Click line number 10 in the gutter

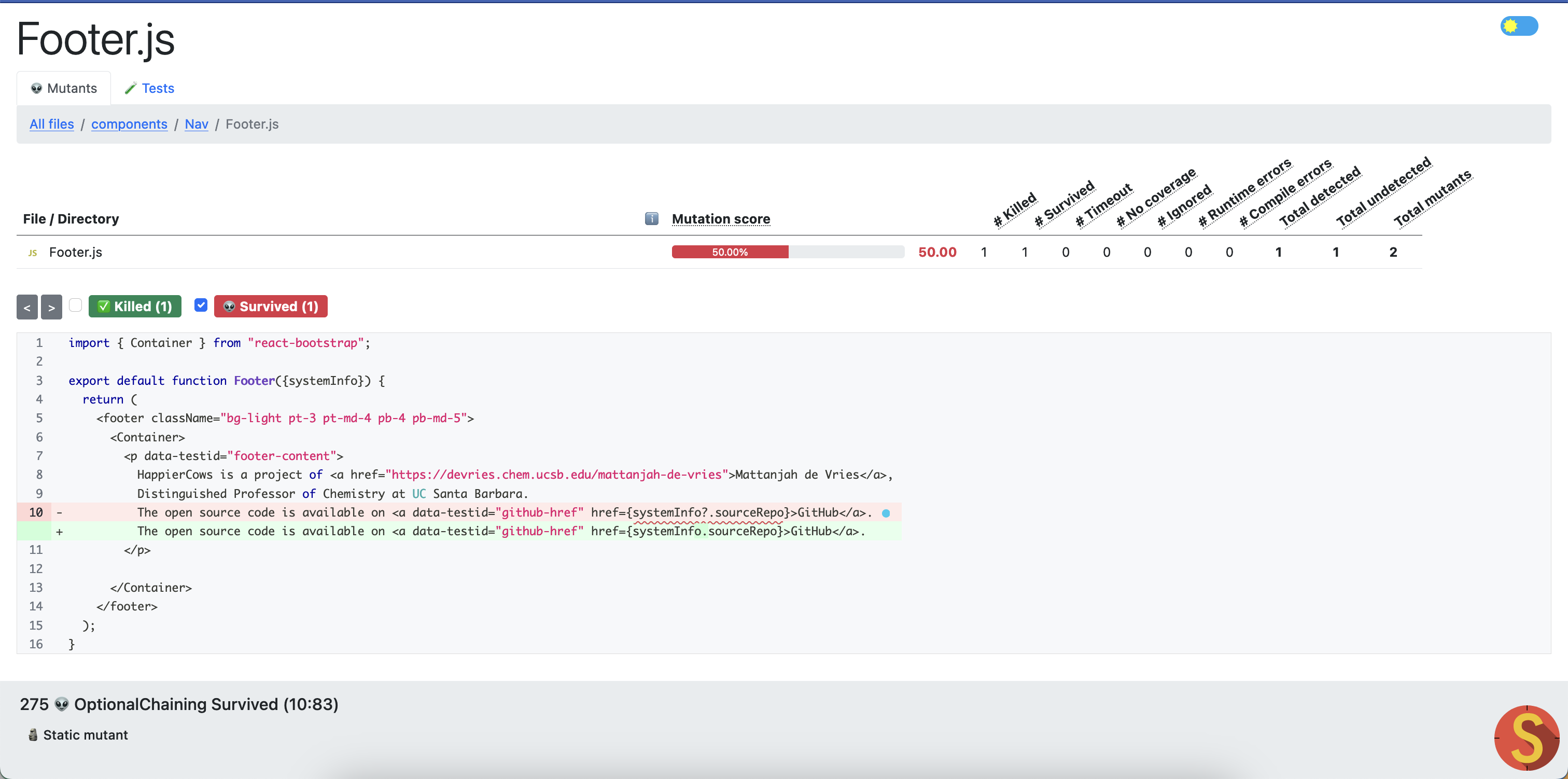(35, 513)
